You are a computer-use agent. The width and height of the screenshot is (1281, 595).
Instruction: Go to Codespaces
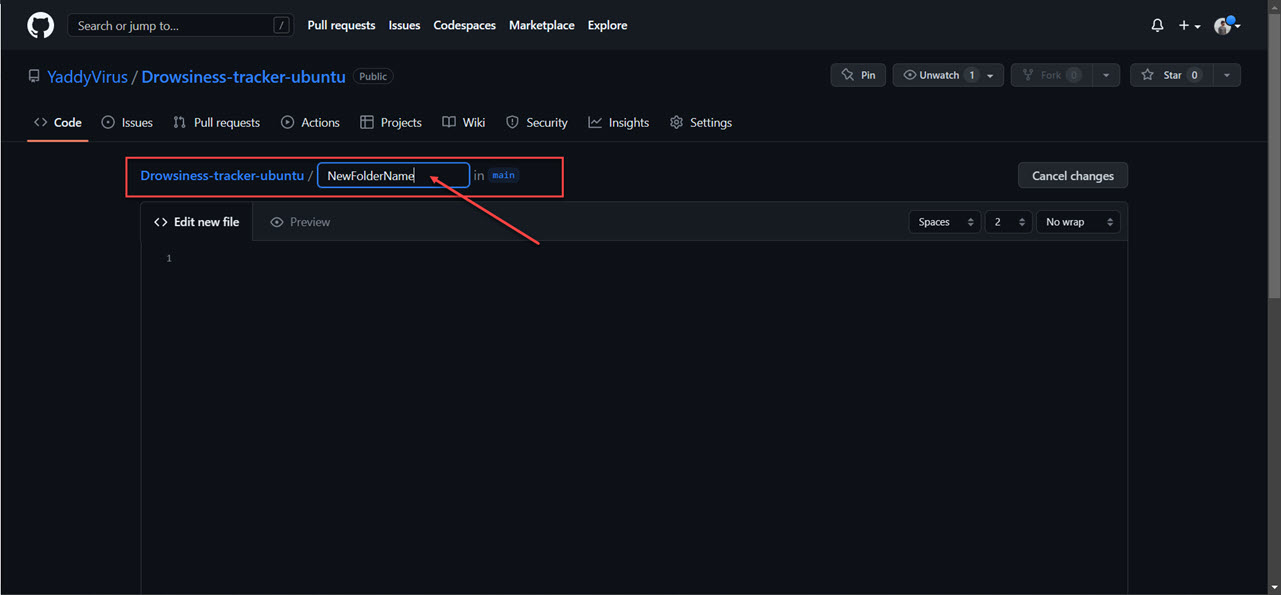[464, 25]
